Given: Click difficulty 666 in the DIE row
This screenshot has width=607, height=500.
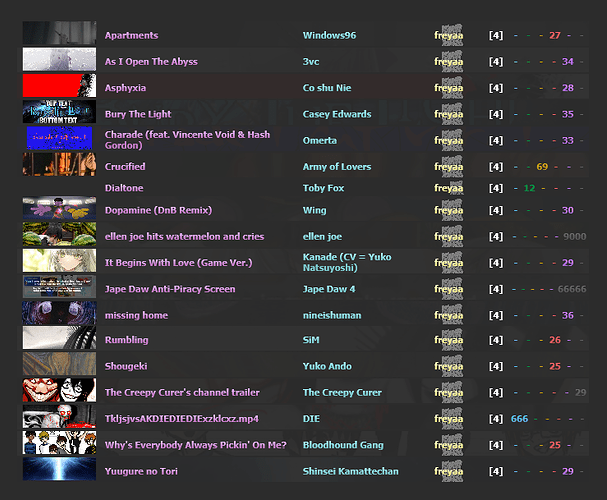Looking at the screenshot, I should tap(519, 418).
